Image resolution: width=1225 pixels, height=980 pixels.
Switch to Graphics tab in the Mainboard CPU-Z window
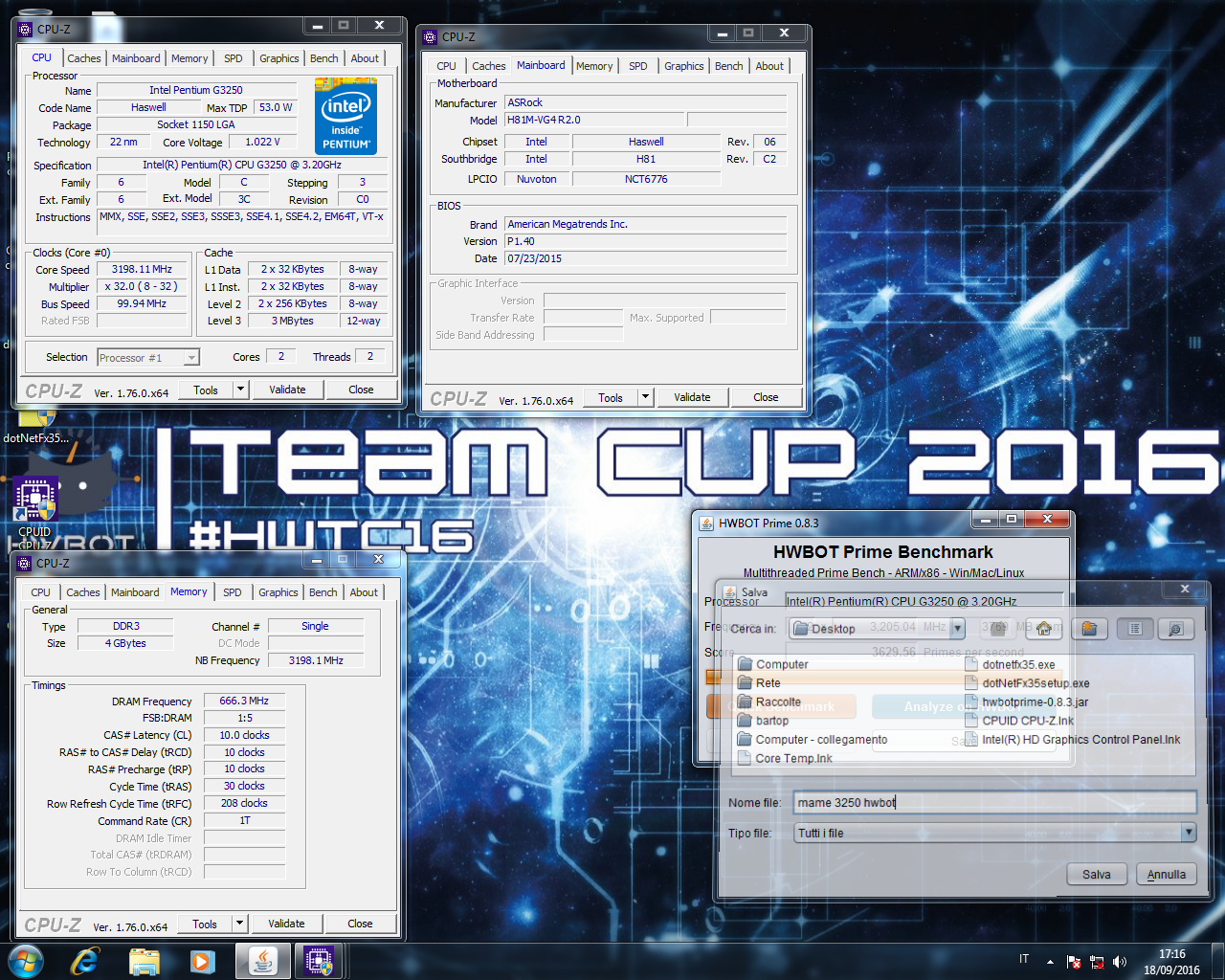click(x=684, y=66)
